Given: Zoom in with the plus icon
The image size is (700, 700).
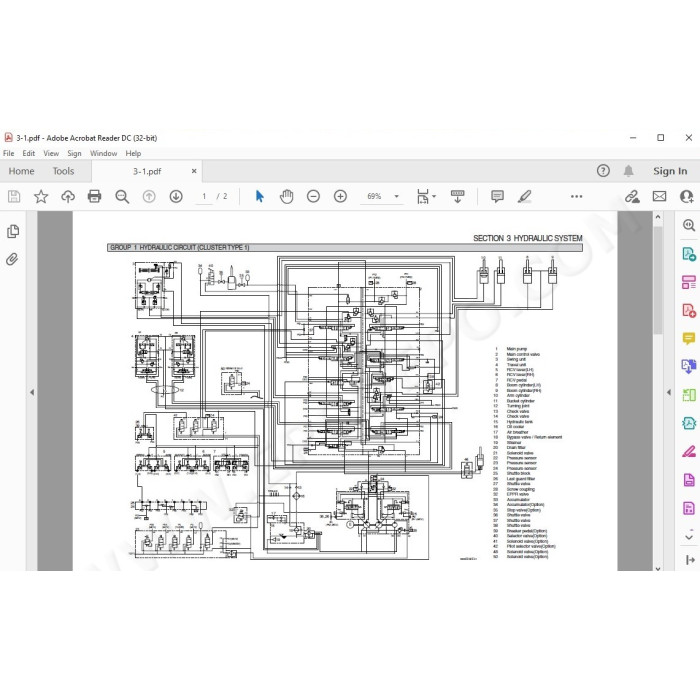Looking at the screenshot, I should [x=340, y=196].
